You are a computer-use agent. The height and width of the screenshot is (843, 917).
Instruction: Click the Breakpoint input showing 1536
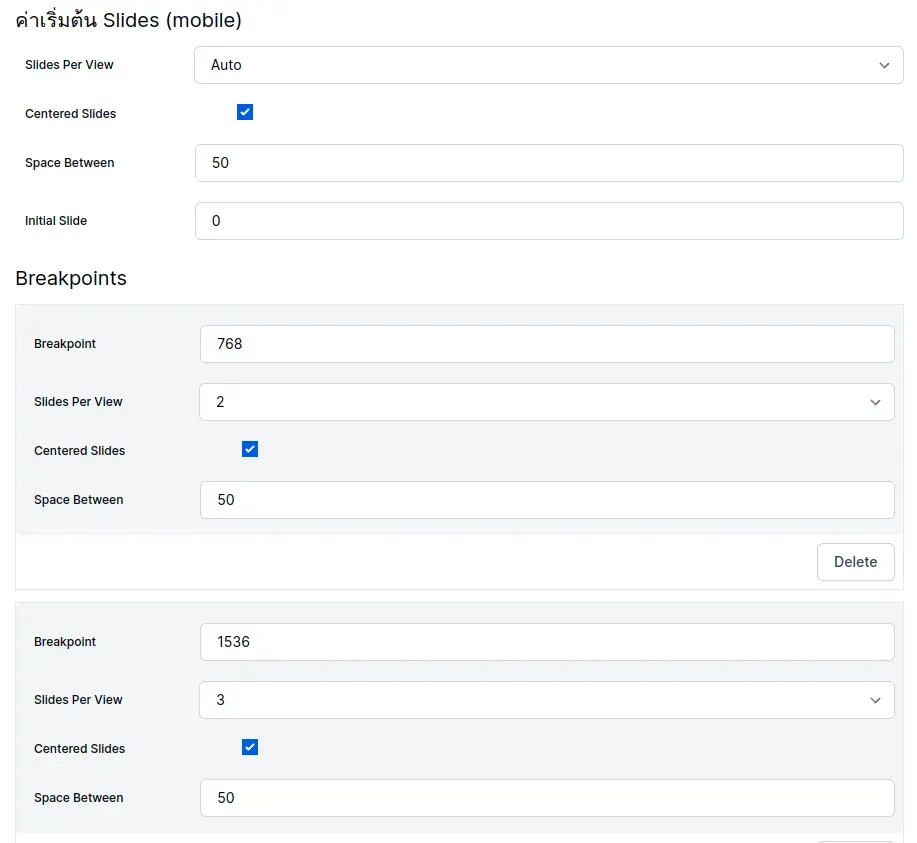click(548, 641)
